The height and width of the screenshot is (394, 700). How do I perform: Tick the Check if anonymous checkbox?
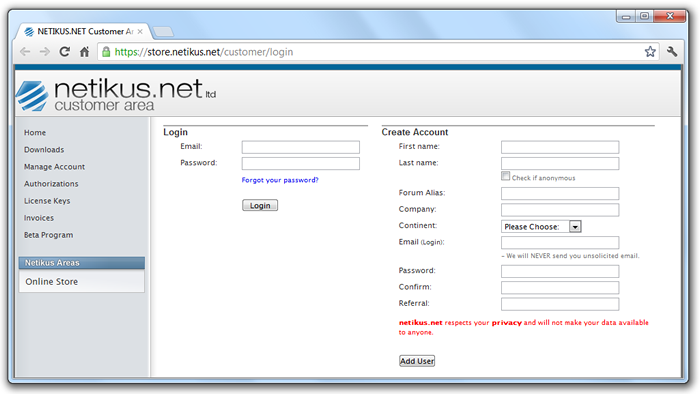point(505,176)
